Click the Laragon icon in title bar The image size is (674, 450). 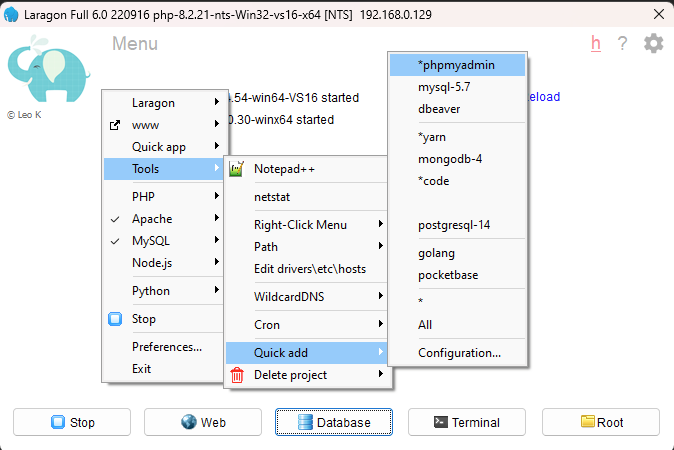11,14
